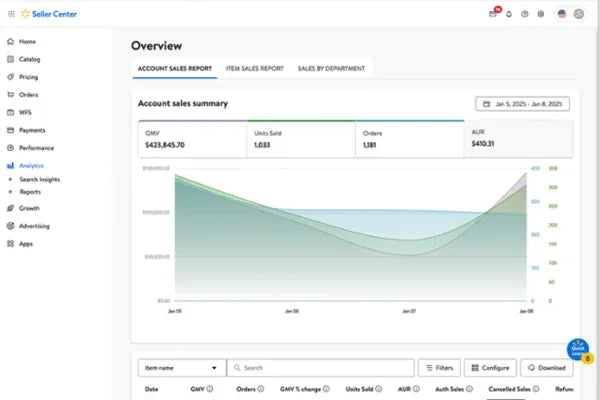Click the Growth icon in sidebar
Image resolution: width=600 pixels, height=400 pixels.
coord(10,208)
